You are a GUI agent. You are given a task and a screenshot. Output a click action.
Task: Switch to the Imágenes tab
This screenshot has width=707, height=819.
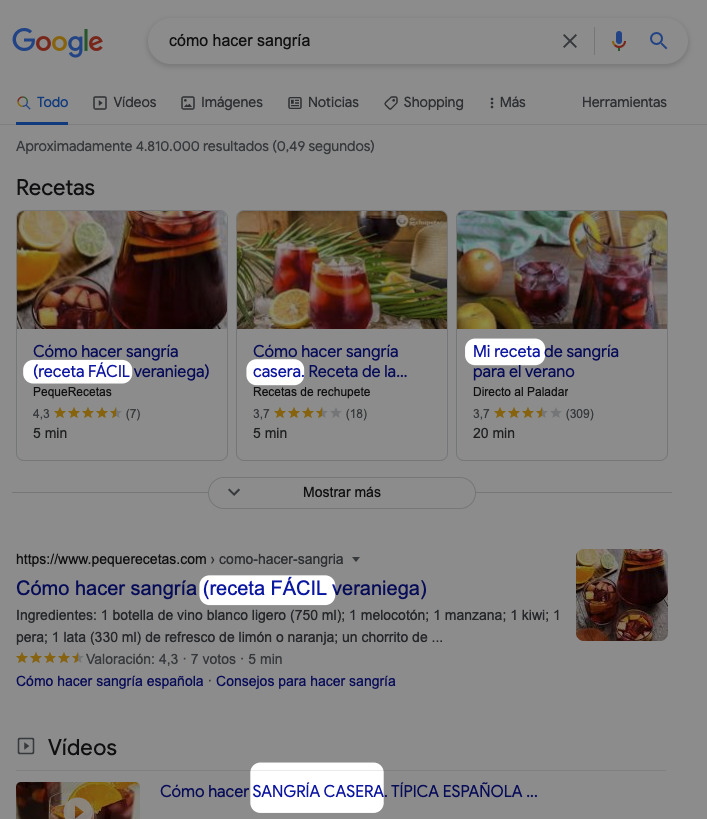click(x=222, y=102)
